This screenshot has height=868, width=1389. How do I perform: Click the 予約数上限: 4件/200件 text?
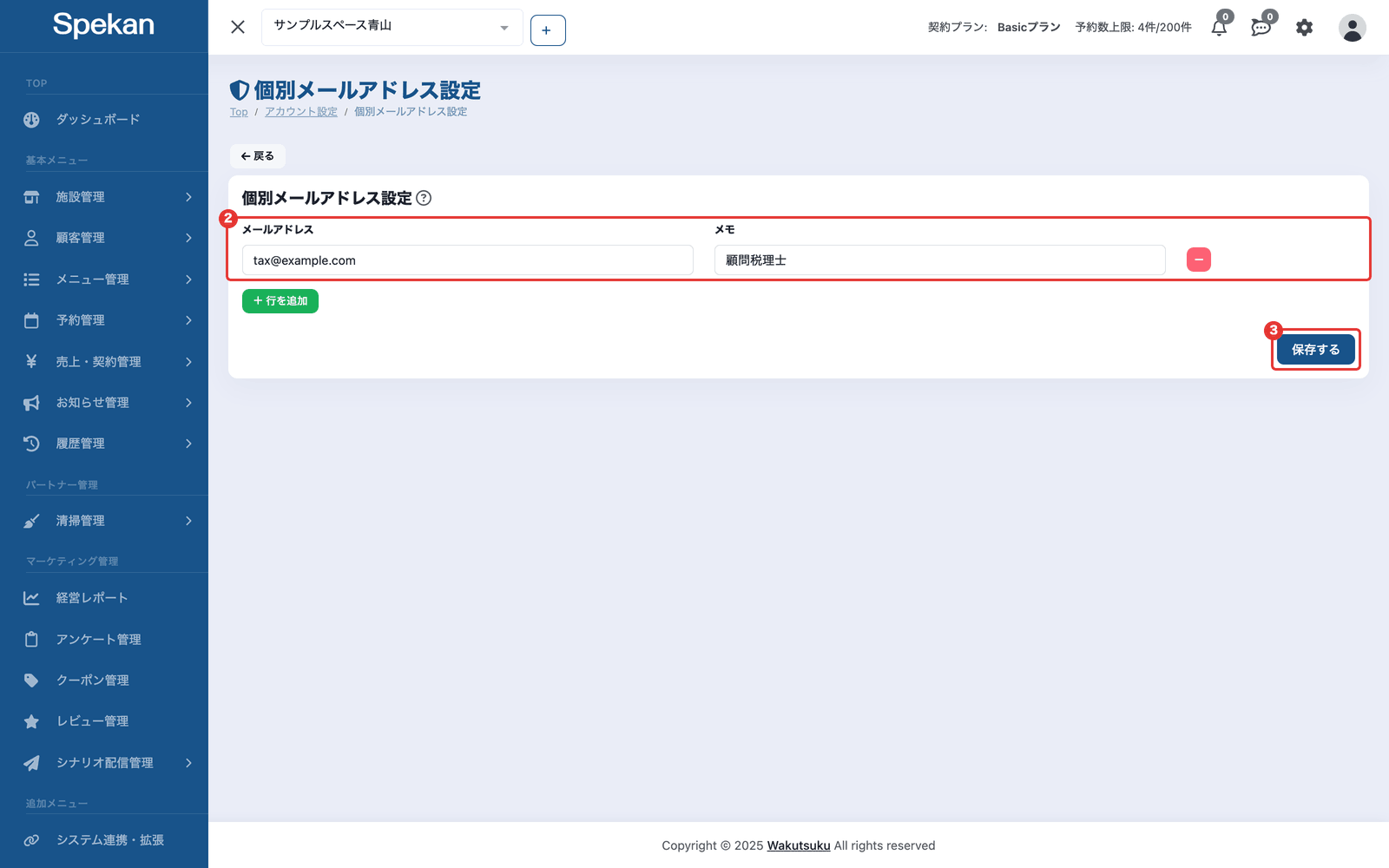(1133, 28)
